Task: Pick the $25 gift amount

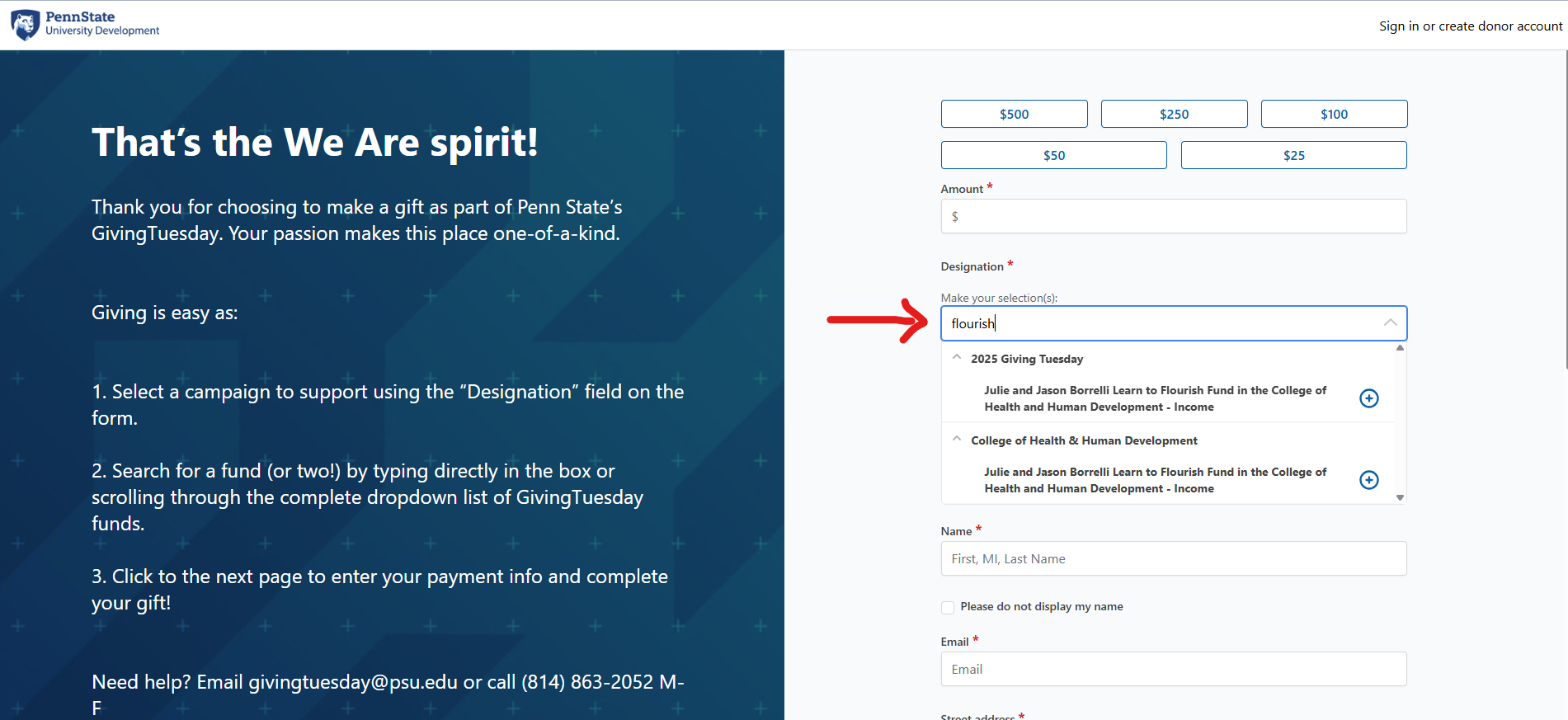Action: [1293, 155]
